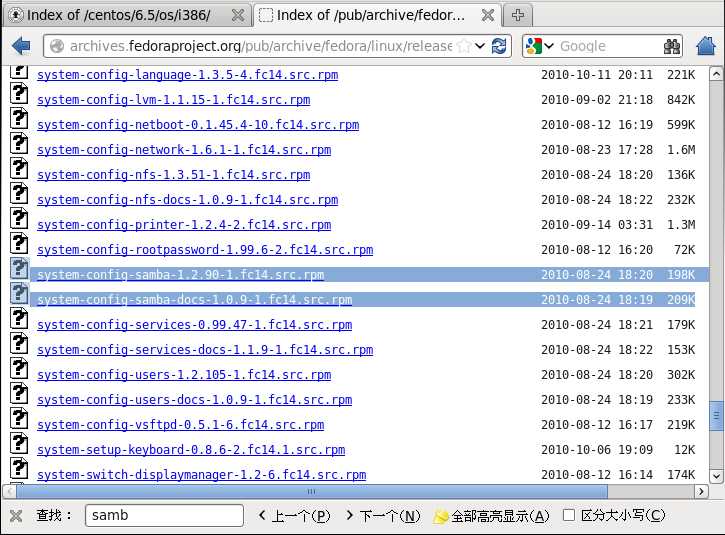Focus the find field containing samb
This screenshot has width=725, height=535.
tap(164, 515)
